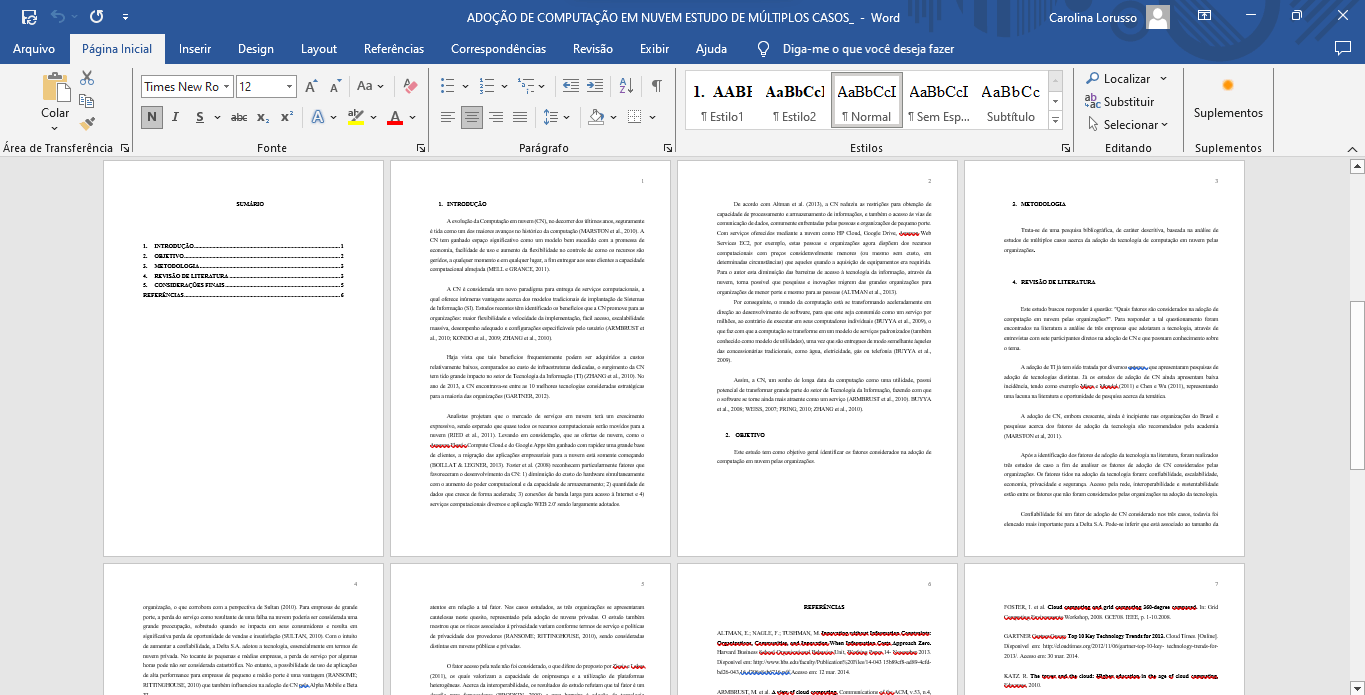Click the Copy icon in the clipboard group
This screenshot has height=695, width=1365.
[x=87, y=101]
